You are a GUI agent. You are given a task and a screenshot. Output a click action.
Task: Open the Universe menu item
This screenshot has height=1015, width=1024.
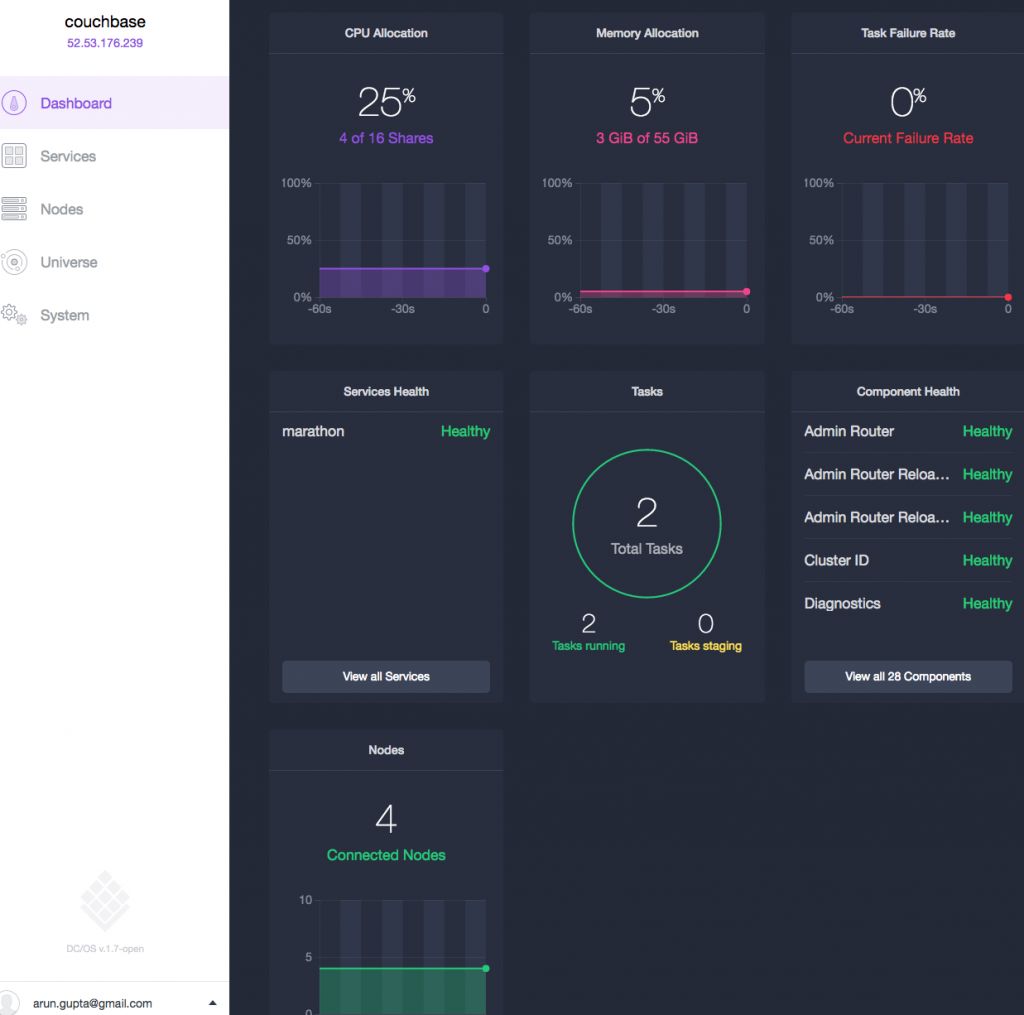coord(114,262)
